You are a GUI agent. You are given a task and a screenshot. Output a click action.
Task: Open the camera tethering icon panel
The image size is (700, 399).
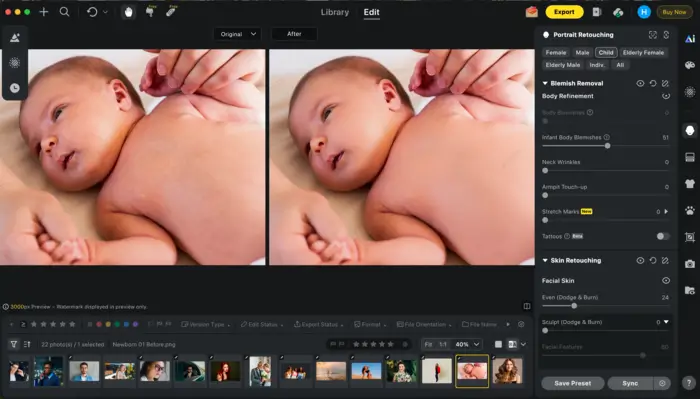point(690,264)
